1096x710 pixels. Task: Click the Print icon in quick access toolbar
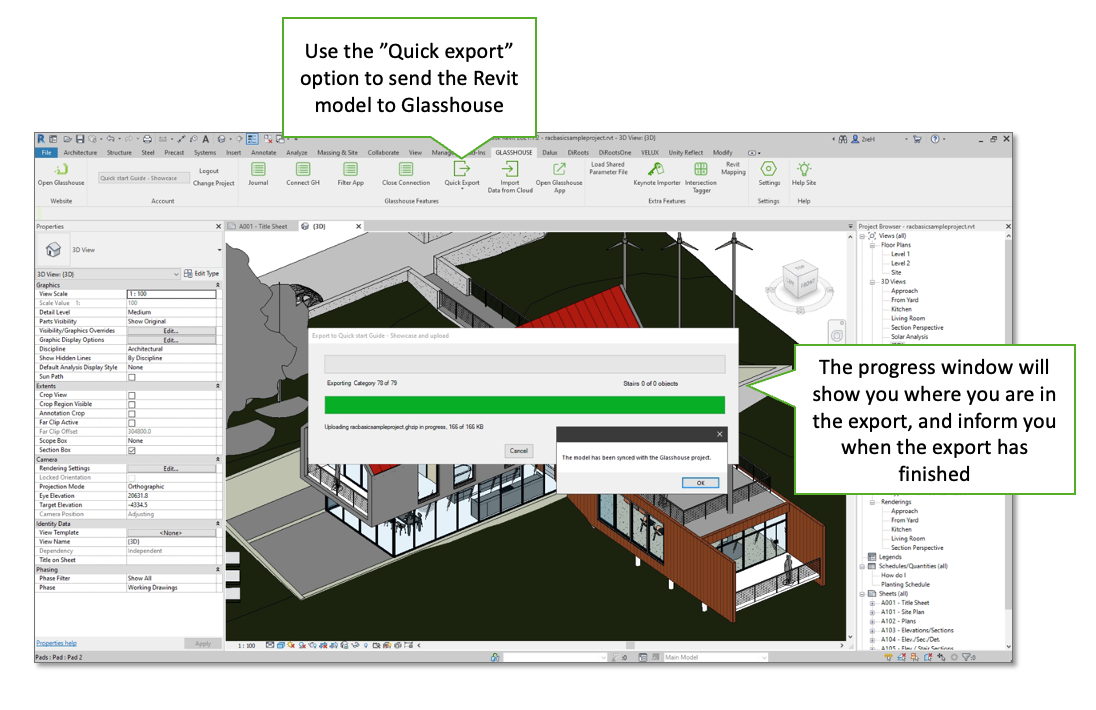147,139
